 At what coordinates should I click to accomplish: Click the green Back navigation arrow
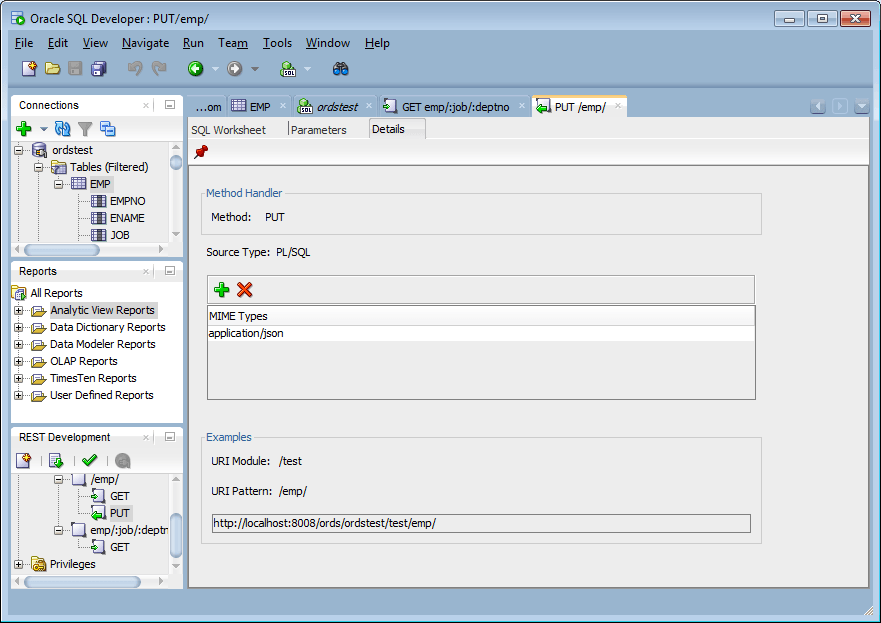(196, 69)
